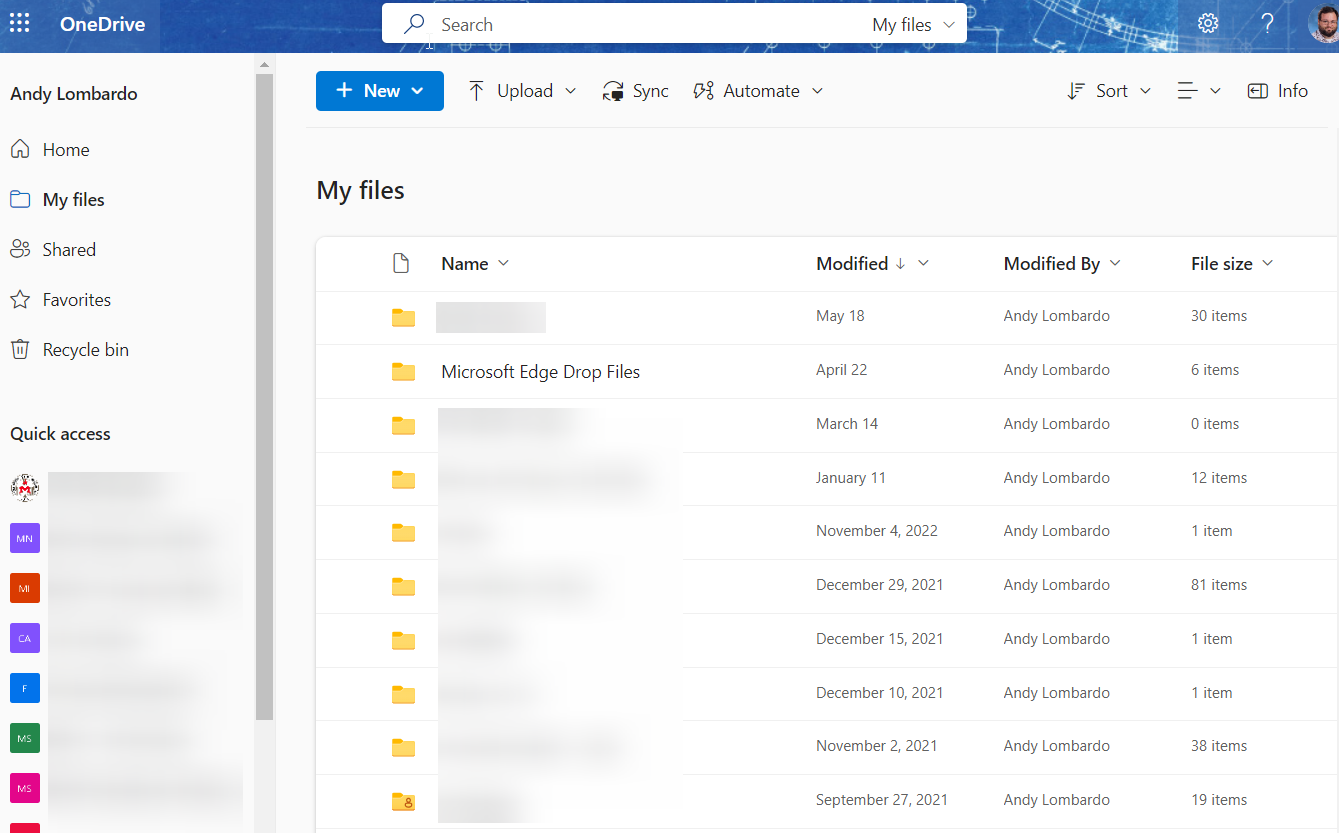Click the folder icon in the November 4, 2022 row
The image size is (1339, 833).
pyautogui.click(x=403, y=533)
